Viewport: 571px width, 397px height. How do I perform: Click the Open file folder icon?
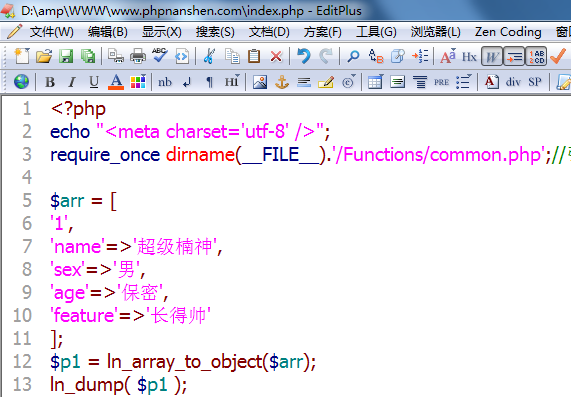tap(44, 56)
